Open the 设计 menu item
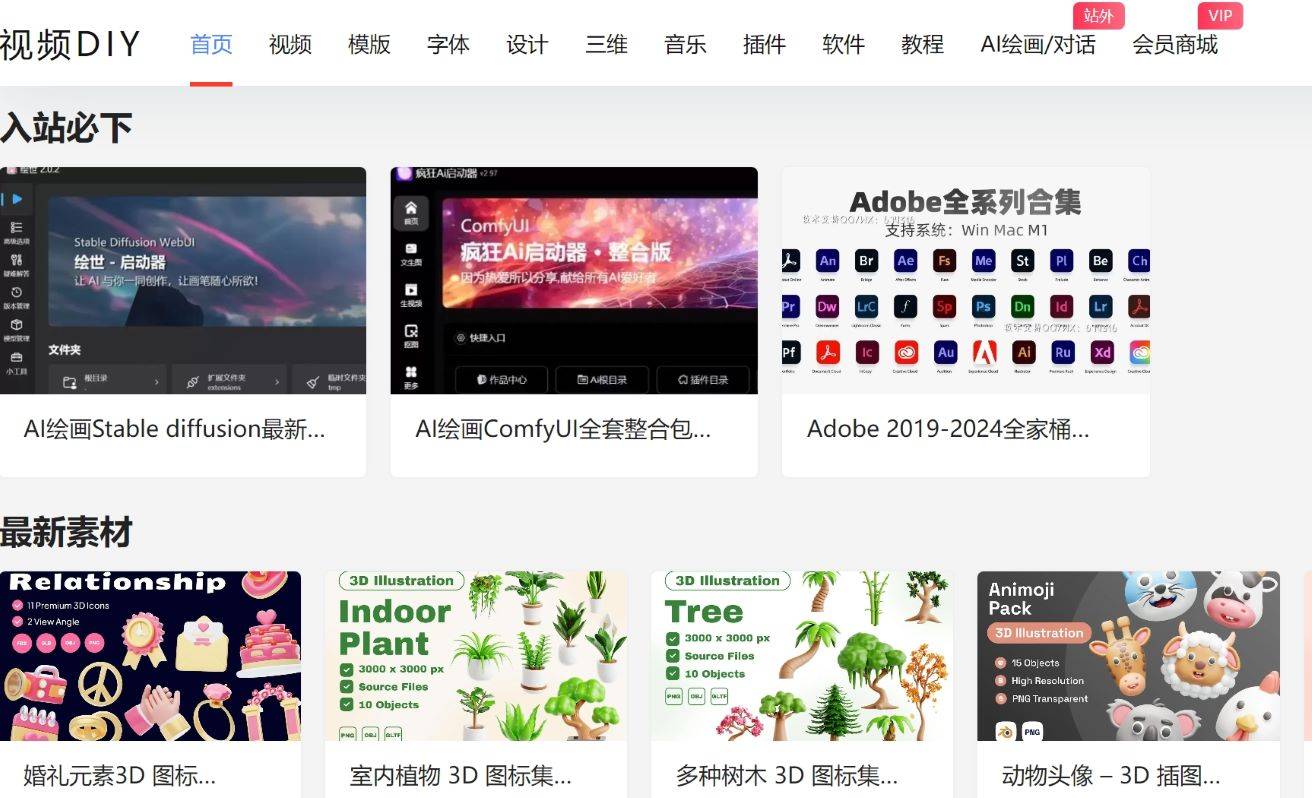The image size is (1312, 798). 527,44
